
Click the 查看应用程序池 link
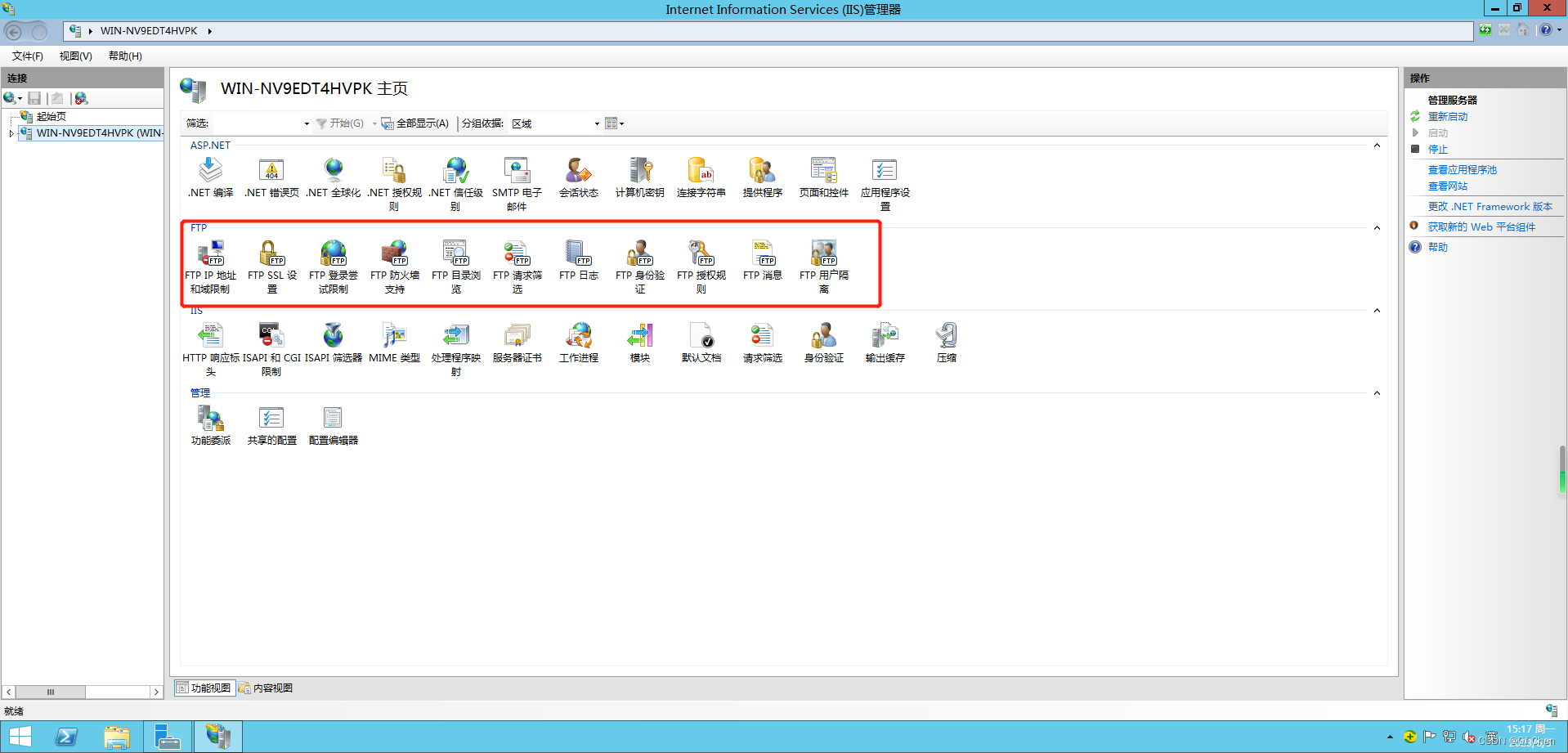[1463, 170]
